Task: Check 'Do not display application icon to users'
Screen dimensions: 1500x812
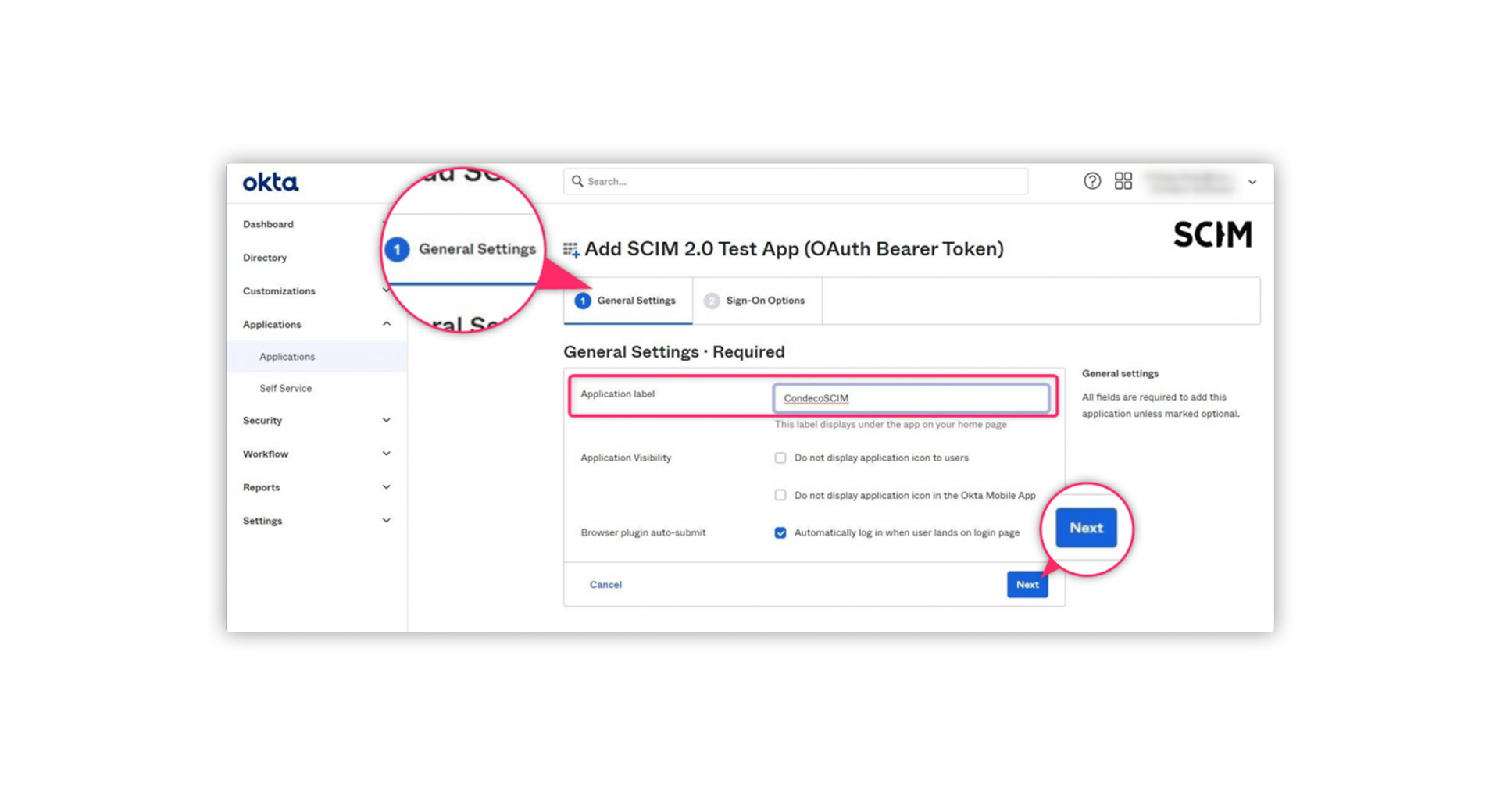Action: pos(780,458)
